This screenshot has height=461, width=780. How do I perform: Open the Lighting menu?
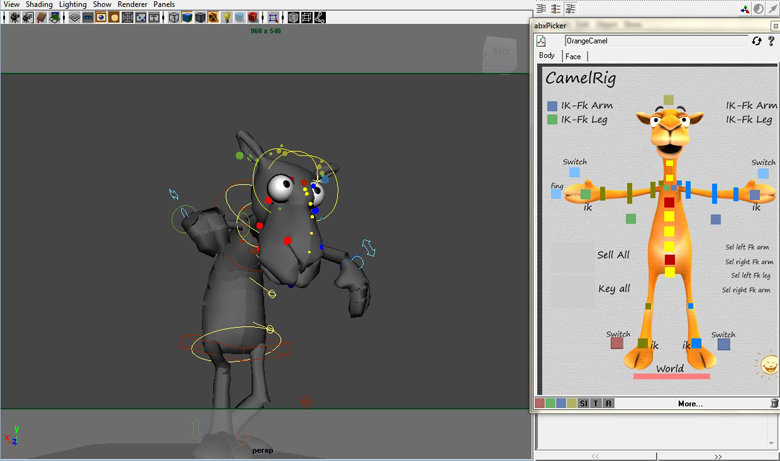[73, 4]
